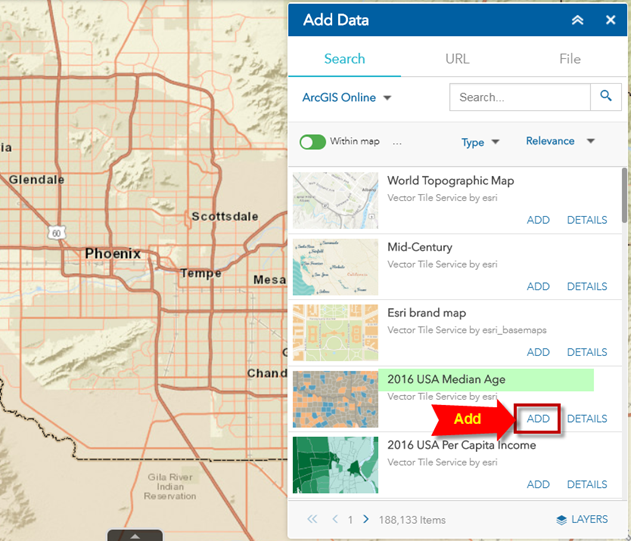Viewport: 631px width, 541px height.
Task: Open the Relevance sort dropdown
Action: (x=560, y=141)
